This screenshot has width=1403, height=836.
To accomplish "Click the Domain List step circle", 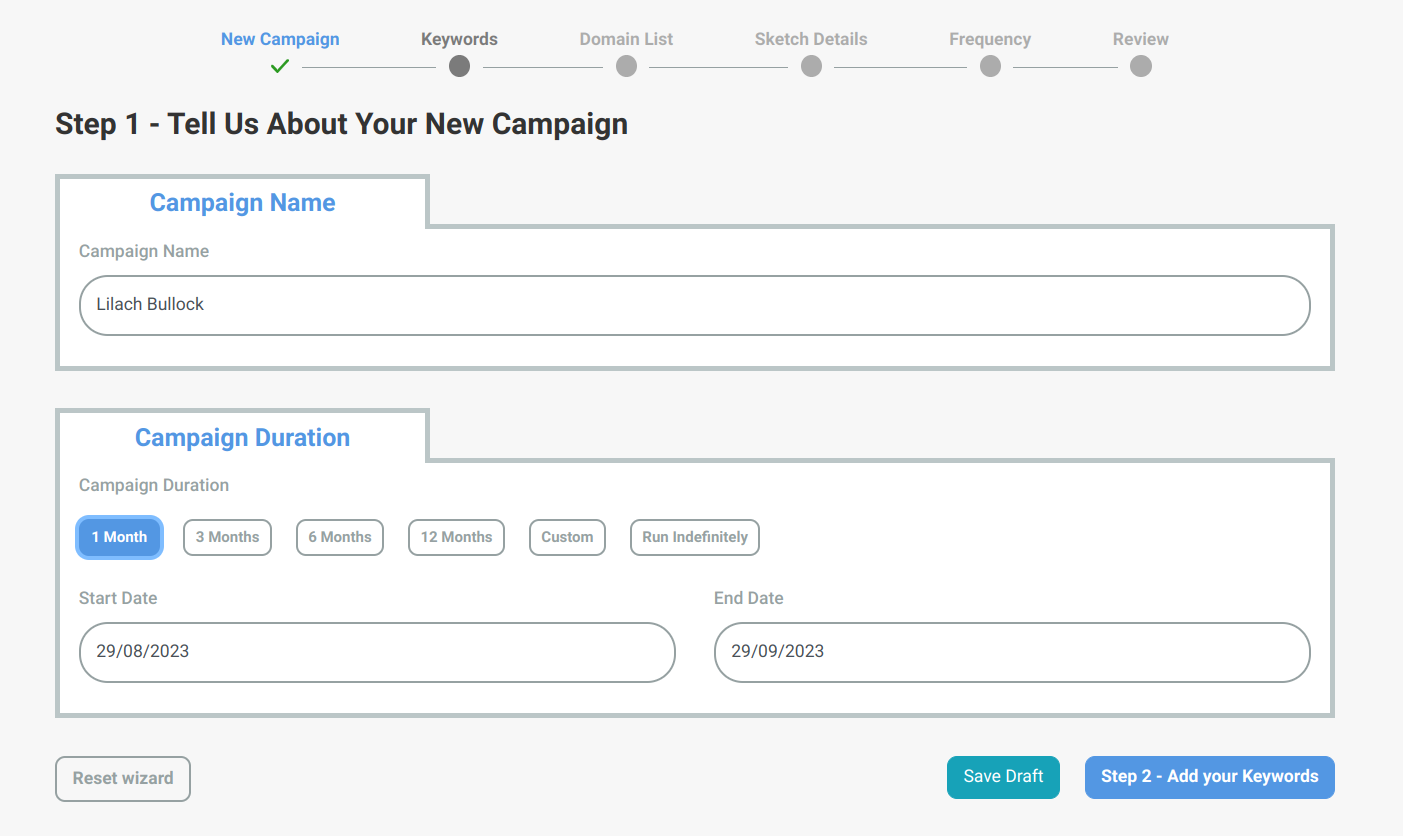I will coord(626,66).
